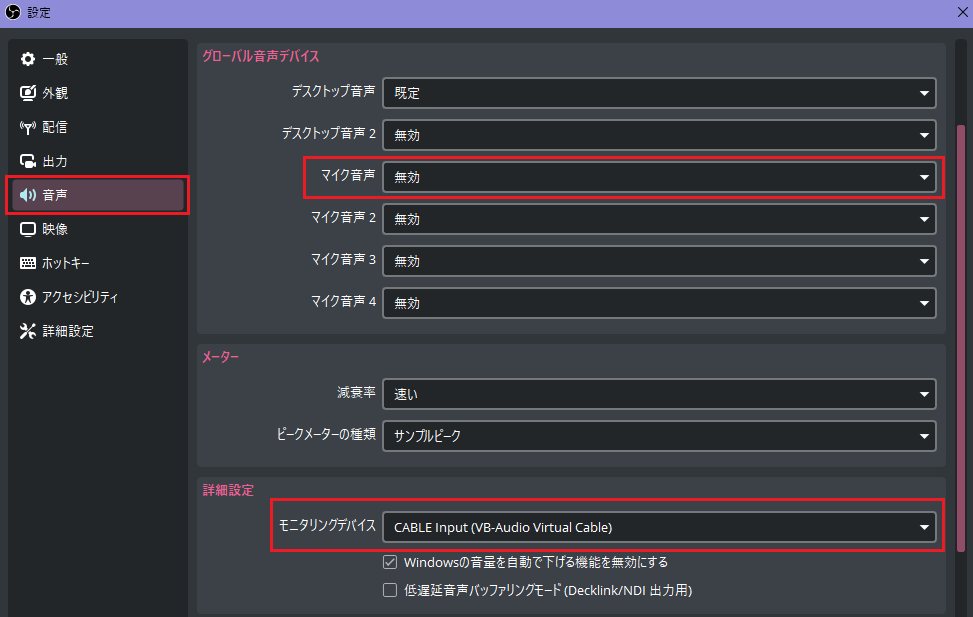
Task: Open the Accessibility (アクセシビリティ) icon
Action: click(28, 297)
